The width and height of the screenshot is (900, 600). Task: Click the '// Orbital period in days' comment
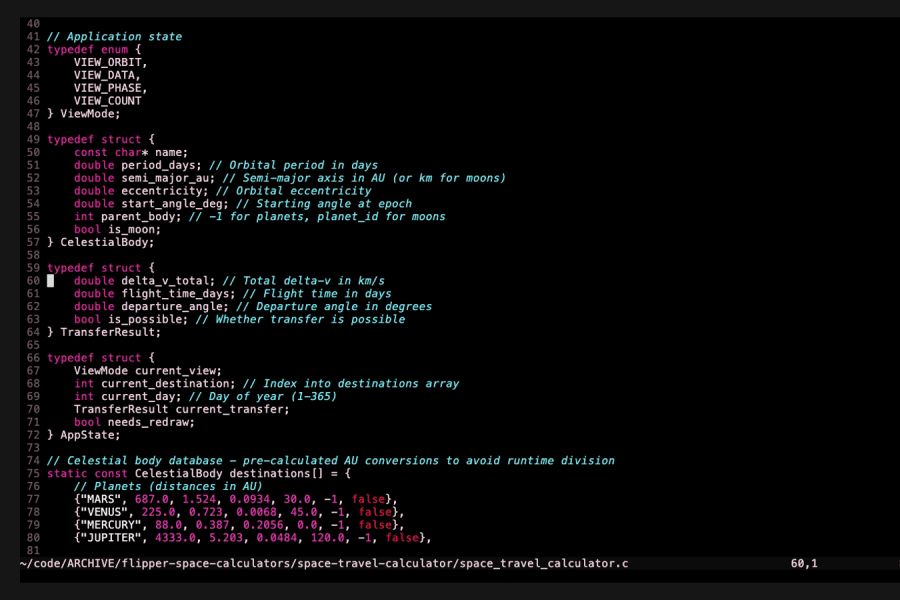click(293, 165)
